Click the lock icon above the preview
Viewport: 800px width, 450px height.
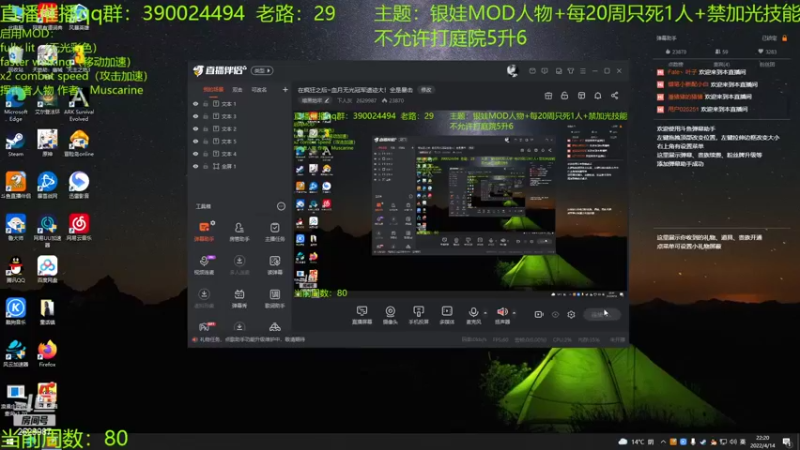coord(564,95)
